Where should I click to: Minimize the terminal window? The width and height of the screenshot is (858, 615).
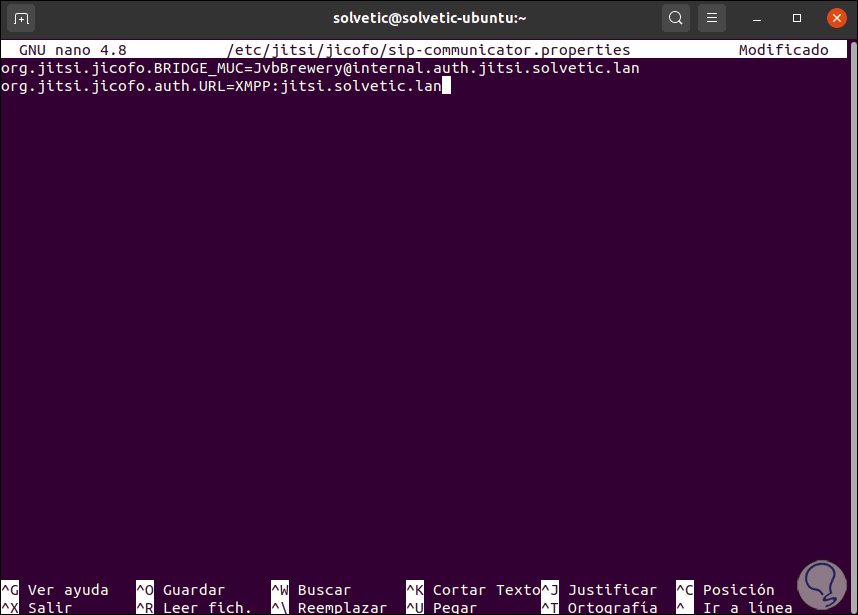[757, 19]
